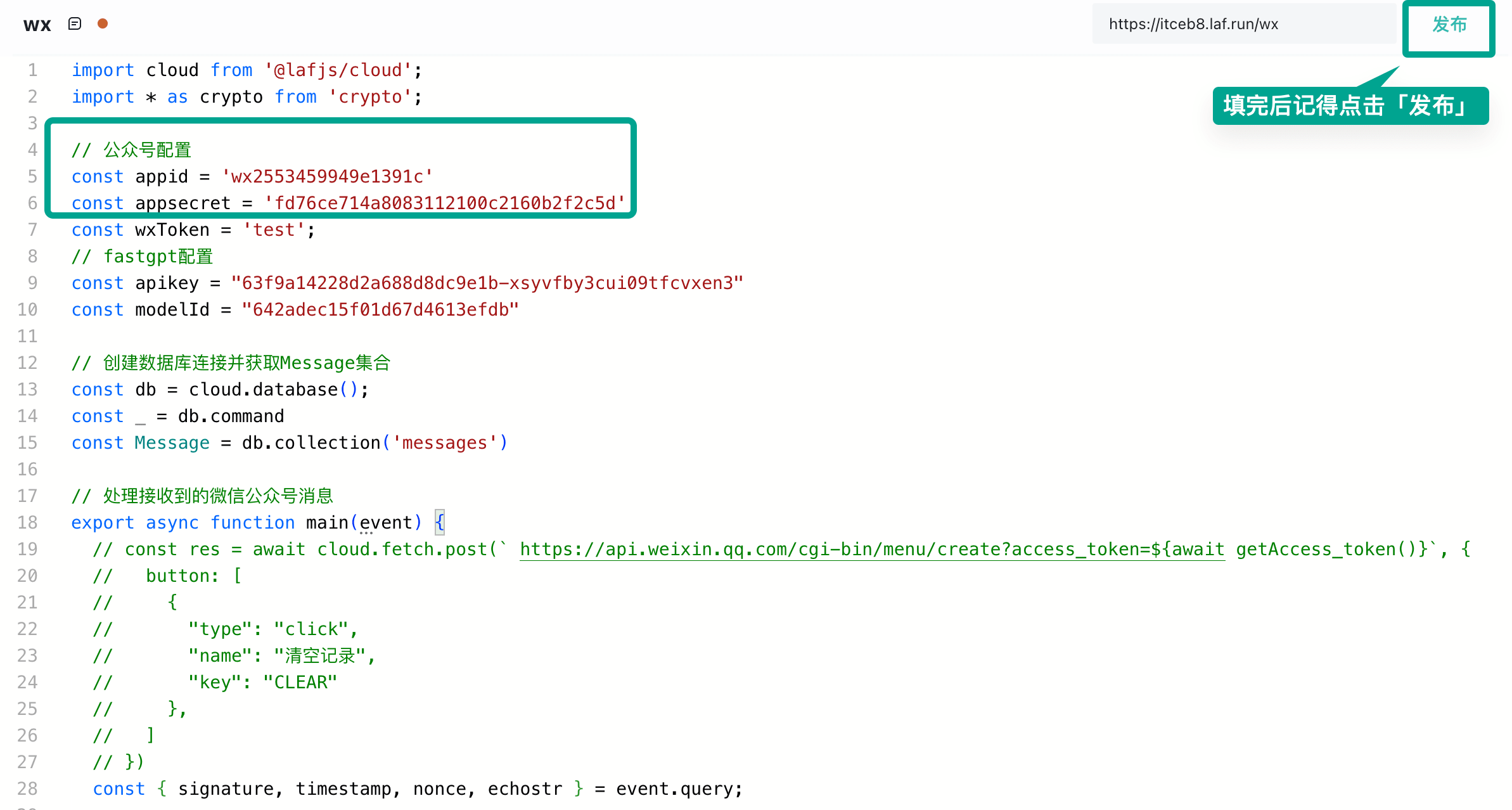The width and height of the screenshot is (1512, 810).
Task: Place cursor in appsecret string on line 6
Action: pos(444,203)
